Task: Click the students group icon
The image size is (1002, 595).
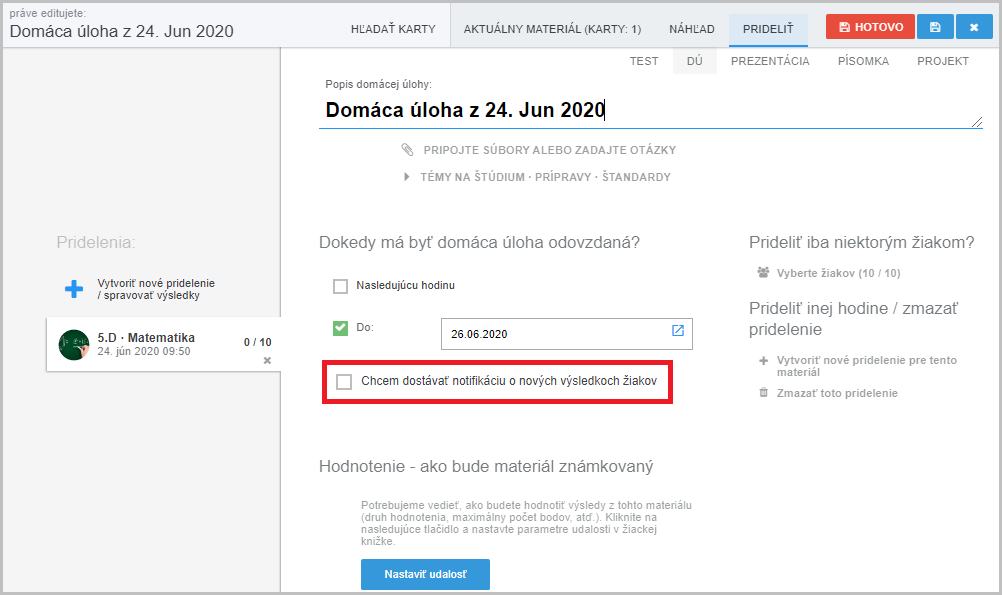Action: tap(764, 272)
